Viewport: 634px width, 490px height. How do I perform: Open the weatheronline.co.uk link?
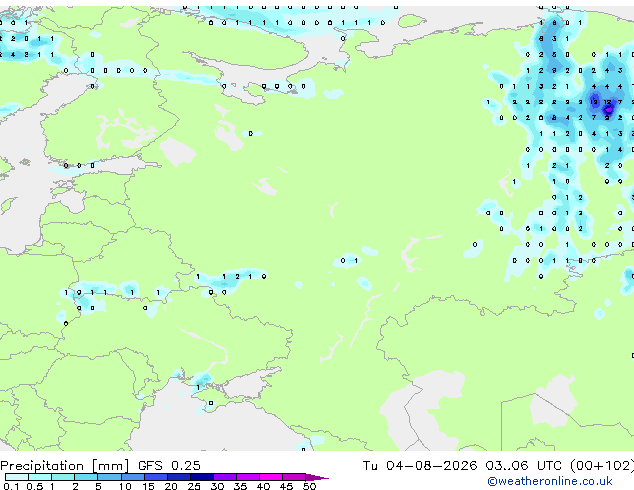click(550, 481)
